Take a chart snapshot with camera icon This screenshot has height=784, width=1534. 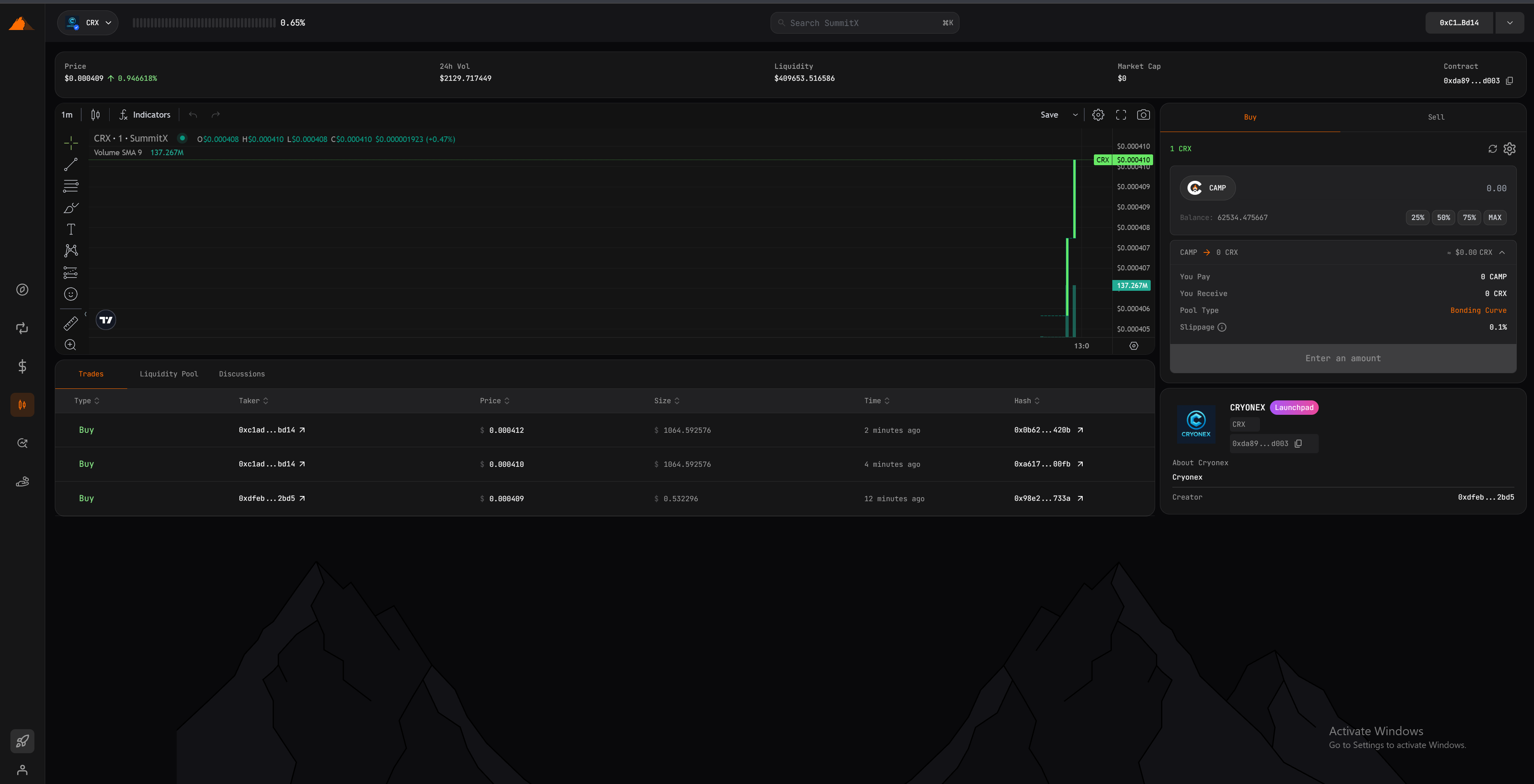pos(1143,115)
